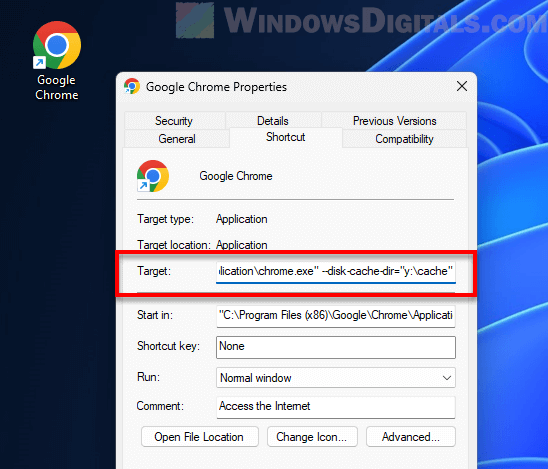Image resolution: width=548 pixels, height=469 pixels.
Task: Select the Google Chrome desktop shortcut icon
Action: [57, 45]
